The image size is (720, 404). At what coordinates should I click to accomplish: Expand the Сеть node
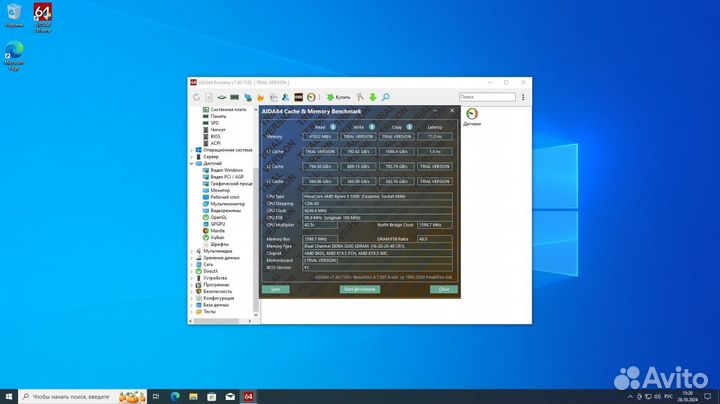pos(191,264)
